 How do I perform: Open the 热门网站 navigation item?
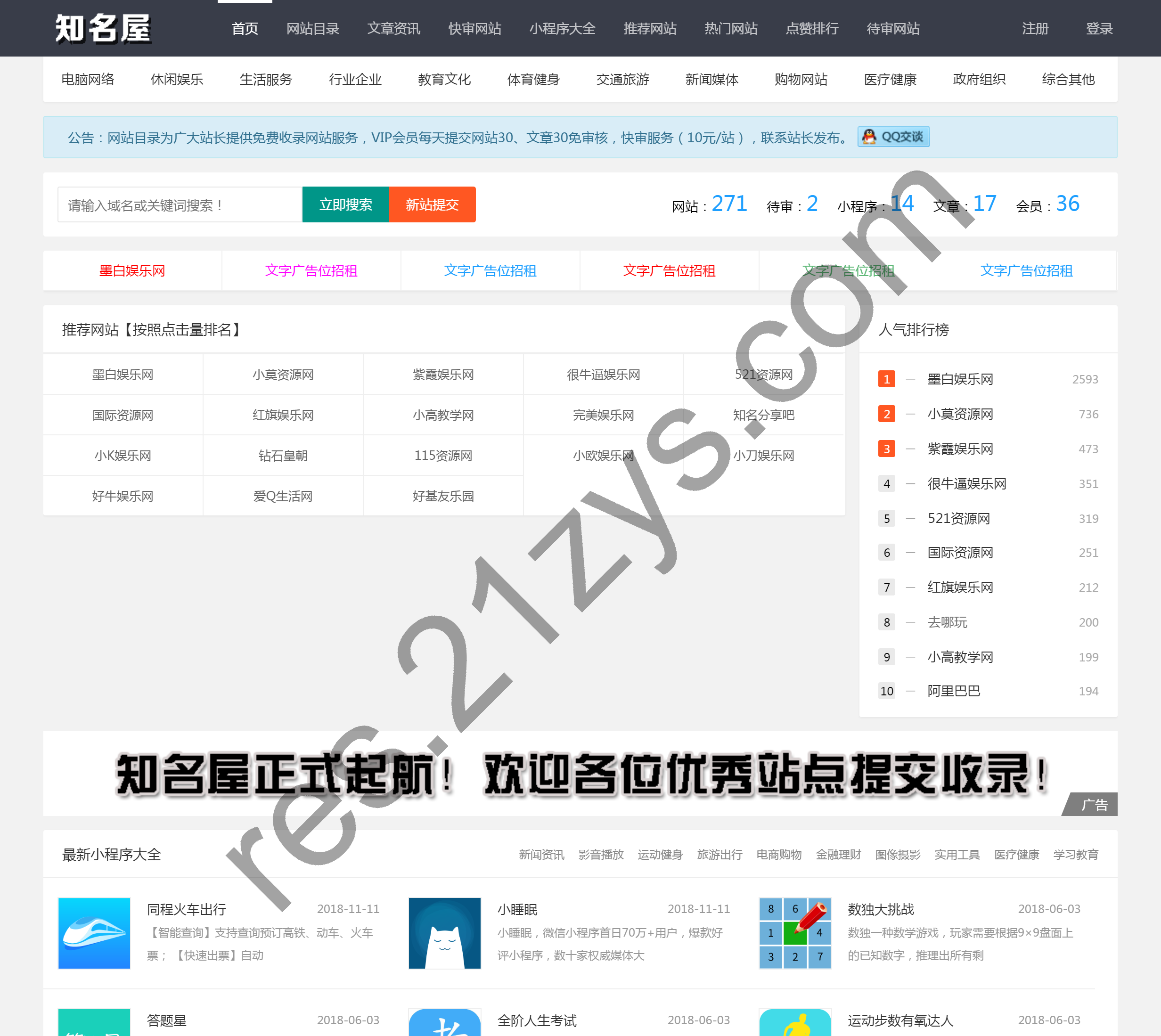pos(731,28)
